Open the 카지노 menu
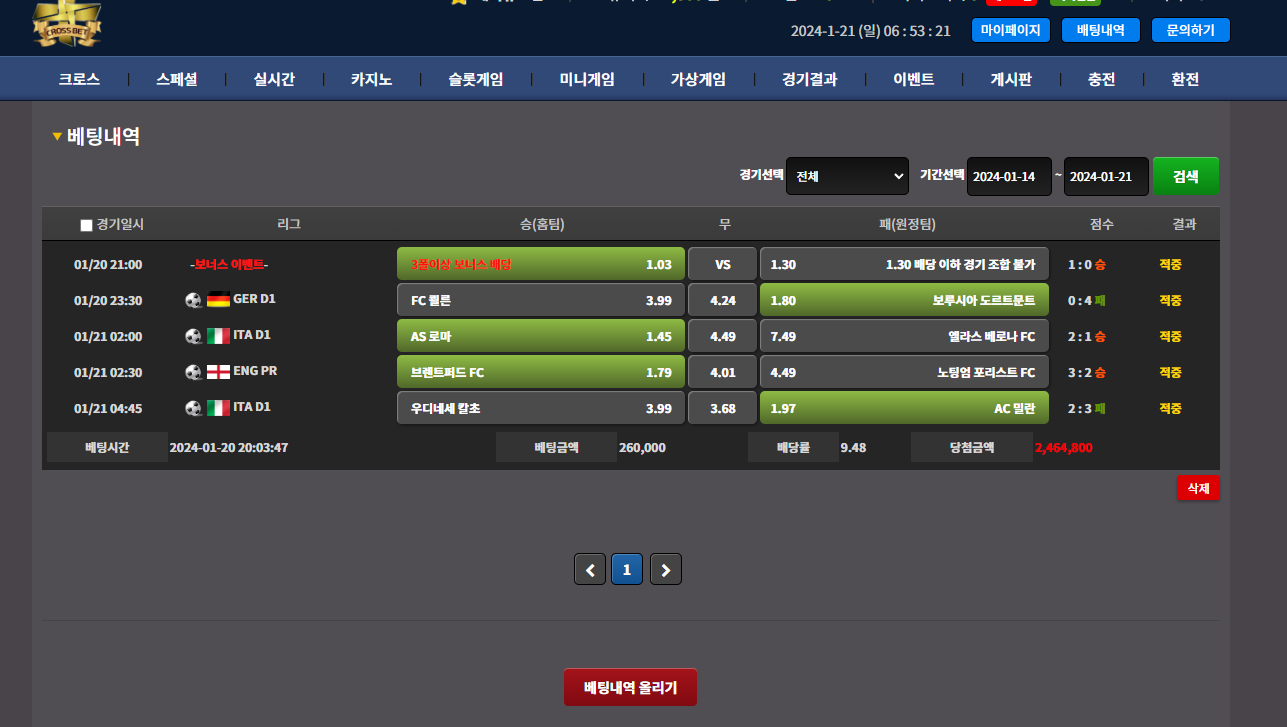The width and height of the screenshot is (1287, 727). point(371,80)
